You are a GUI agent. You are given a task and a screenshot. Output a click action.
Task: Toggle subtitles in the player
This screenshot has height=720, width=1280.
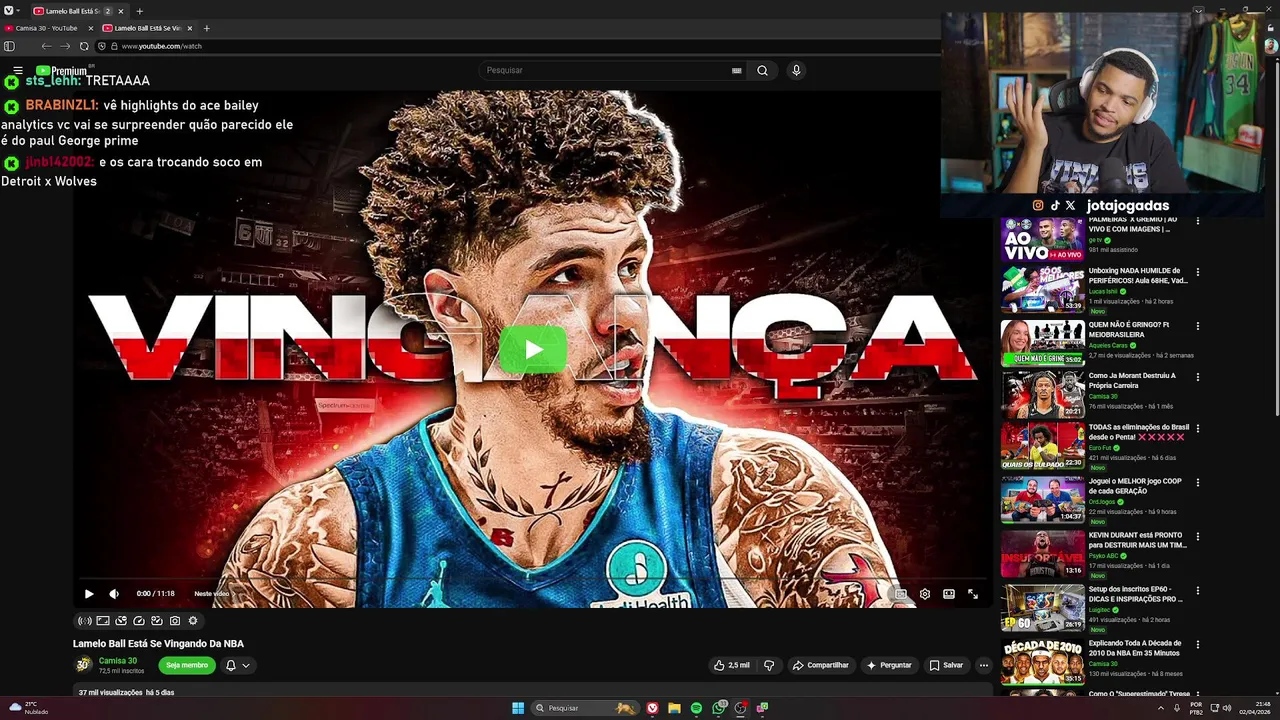[900, 594]
